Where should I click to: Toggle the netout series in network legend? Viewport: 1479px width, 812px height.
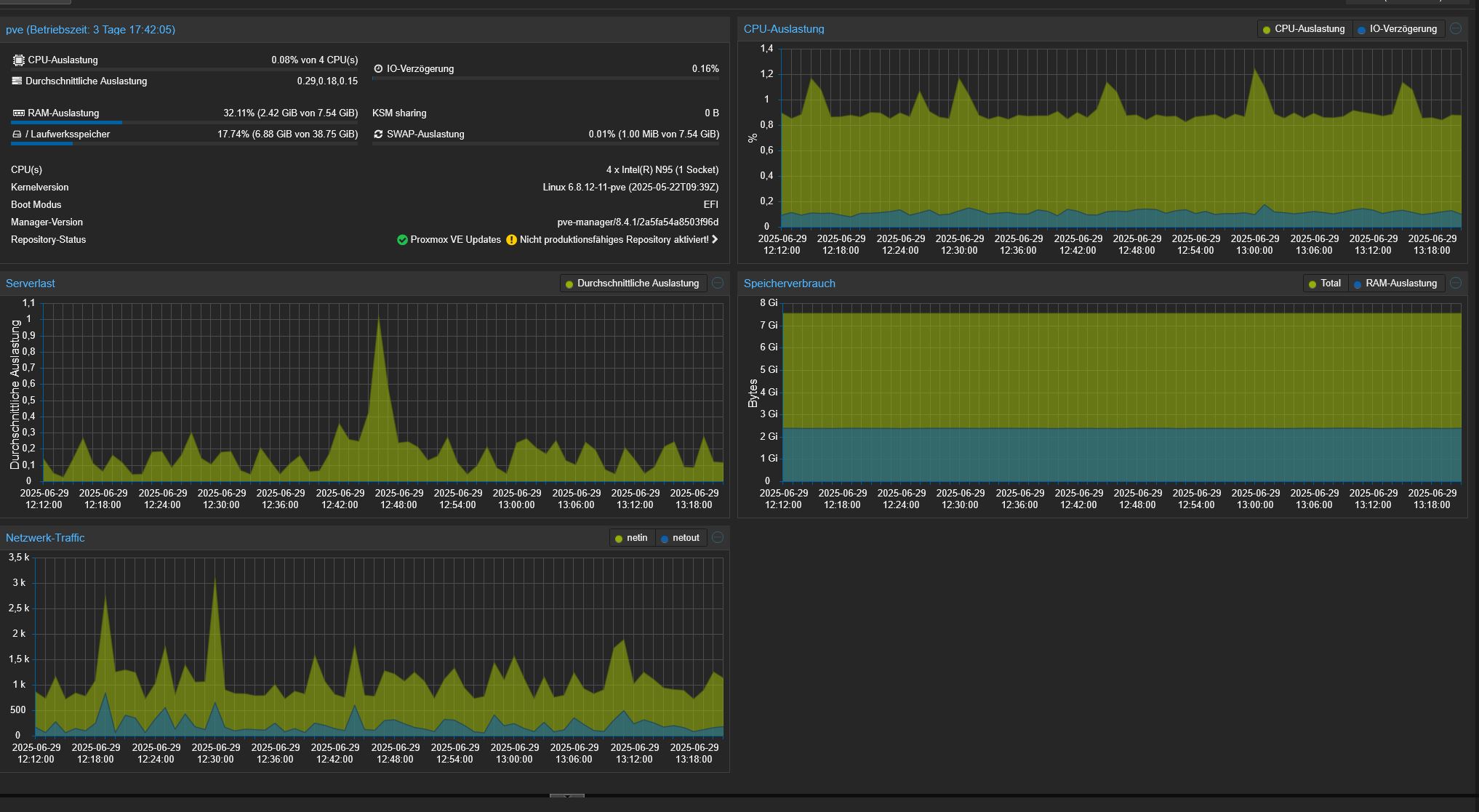[681, 538]
